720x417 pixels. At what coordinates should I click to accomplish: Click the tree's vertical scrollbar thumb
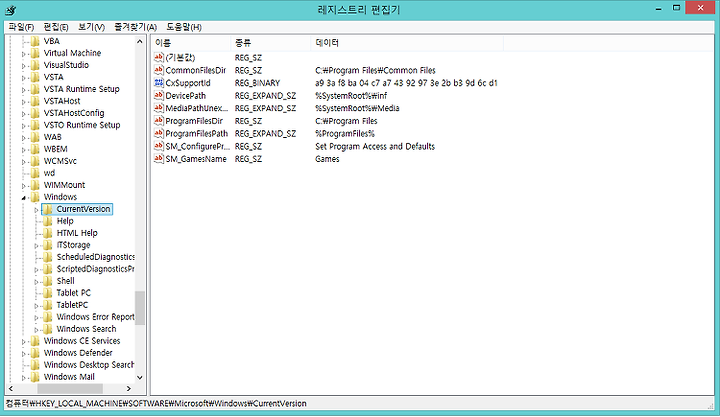[x=140, y=308]
